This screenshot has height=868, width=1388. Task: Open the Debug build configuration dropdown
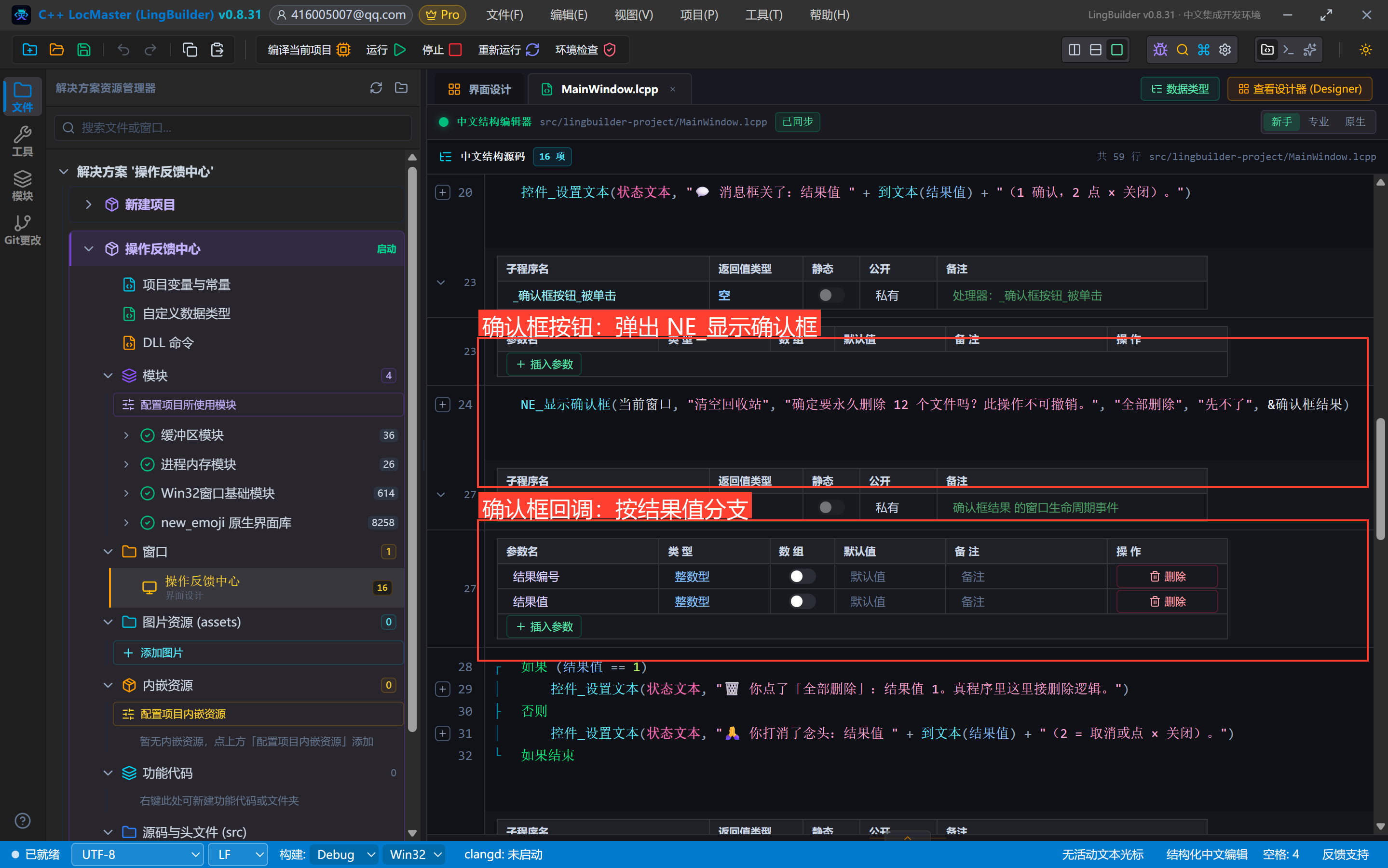344,854
